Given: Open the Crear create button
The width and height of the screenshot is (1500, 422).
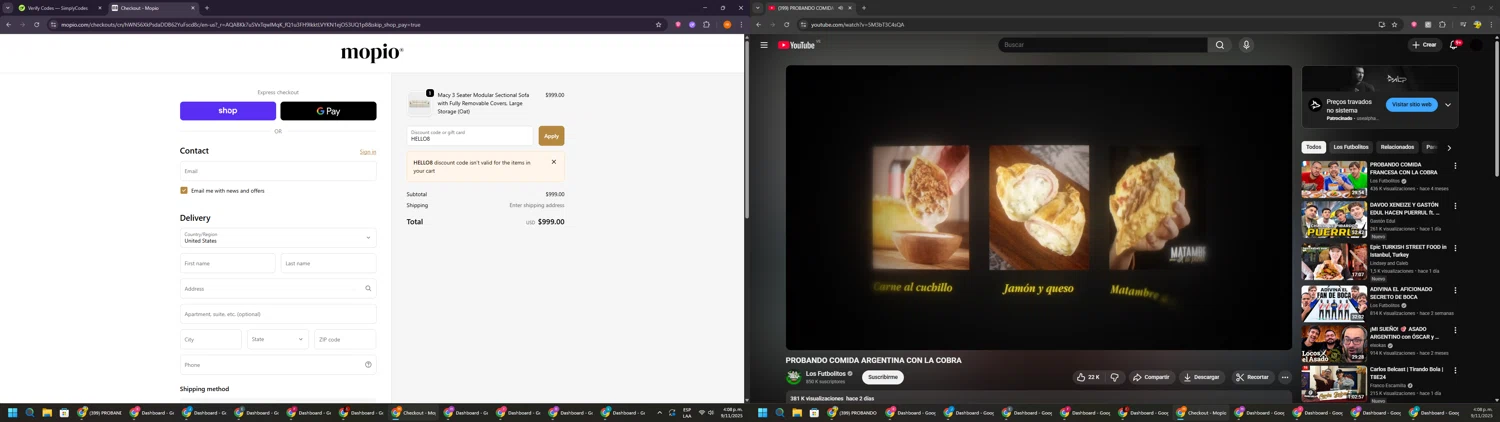Looking at the screenshot, I should (x=1424, y=45).
